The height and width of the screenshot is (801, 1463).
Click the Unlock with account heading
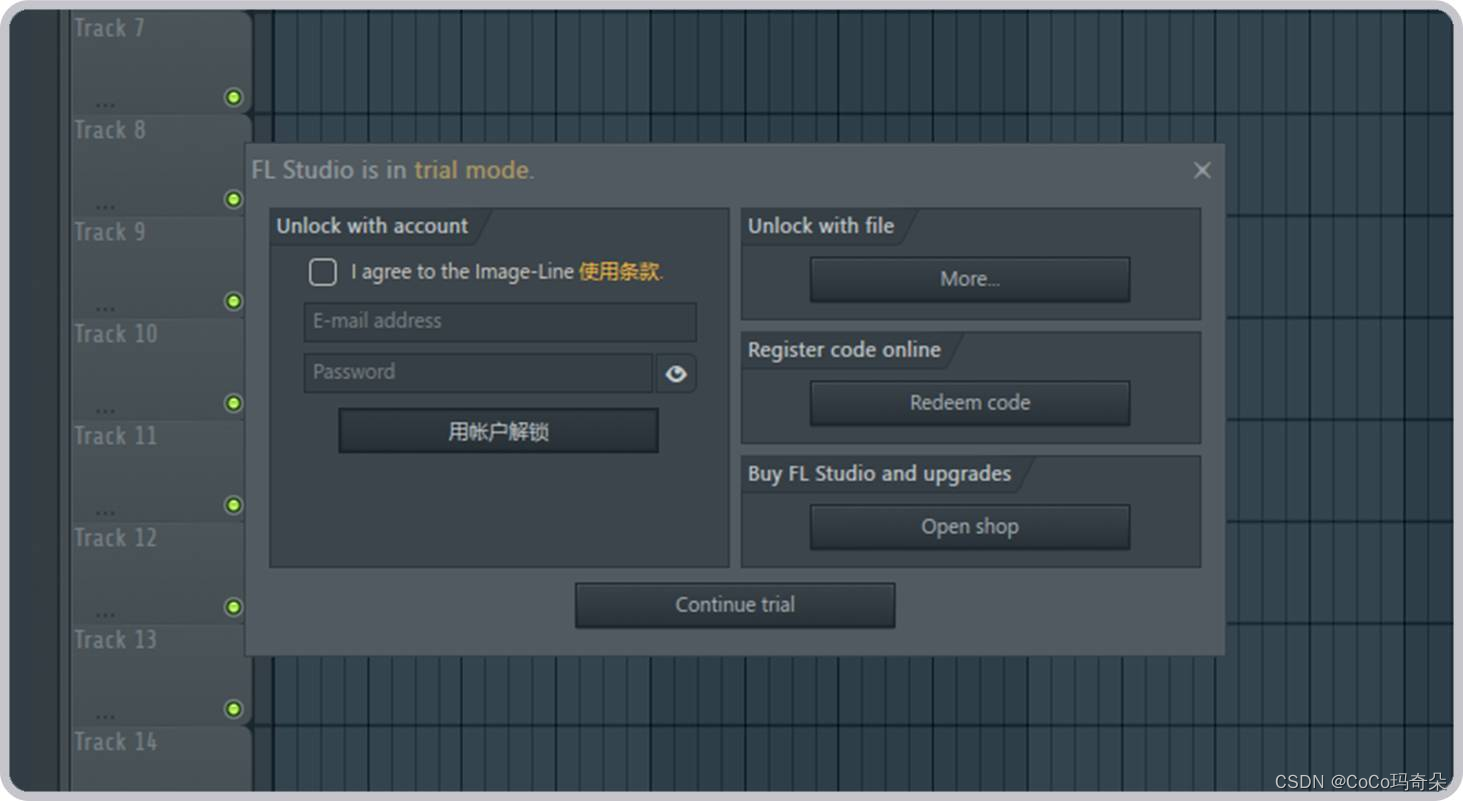(x=372, y=226)
